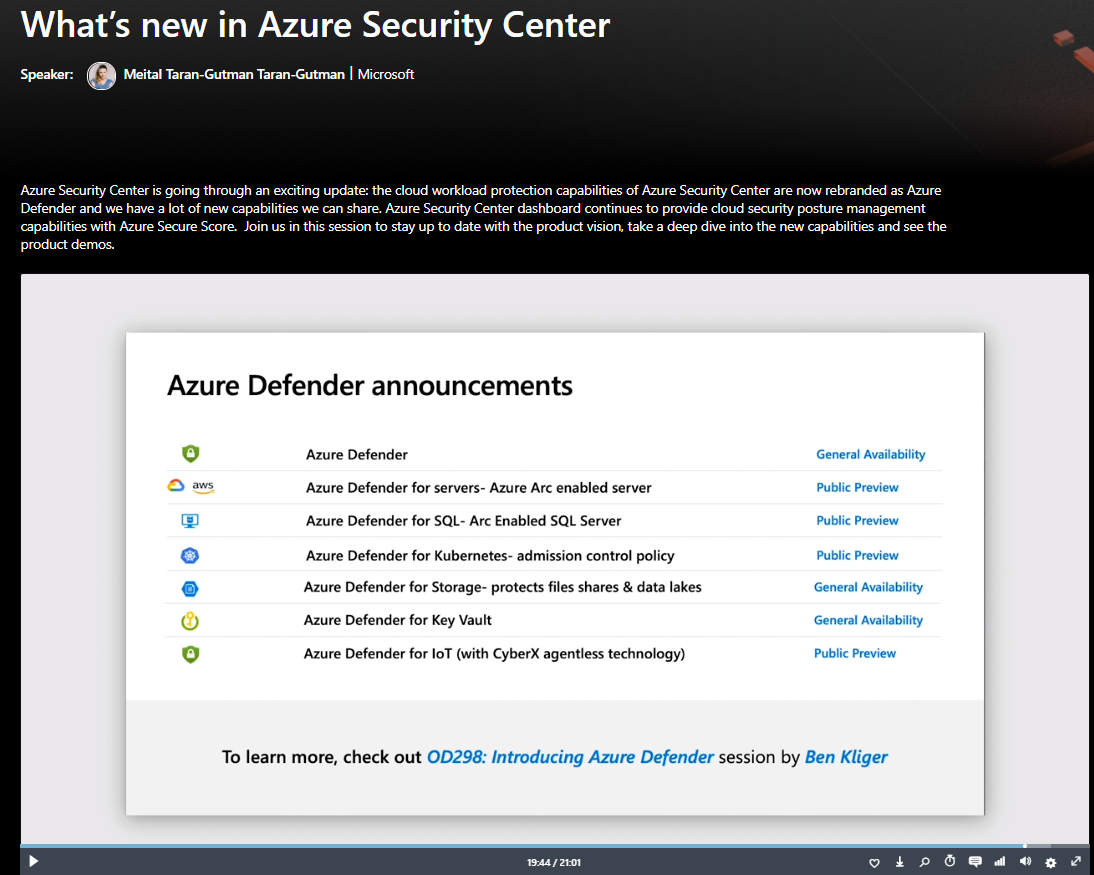Click the heart favorite icon in player
The image size is (1094, 875).
[874, 862]
